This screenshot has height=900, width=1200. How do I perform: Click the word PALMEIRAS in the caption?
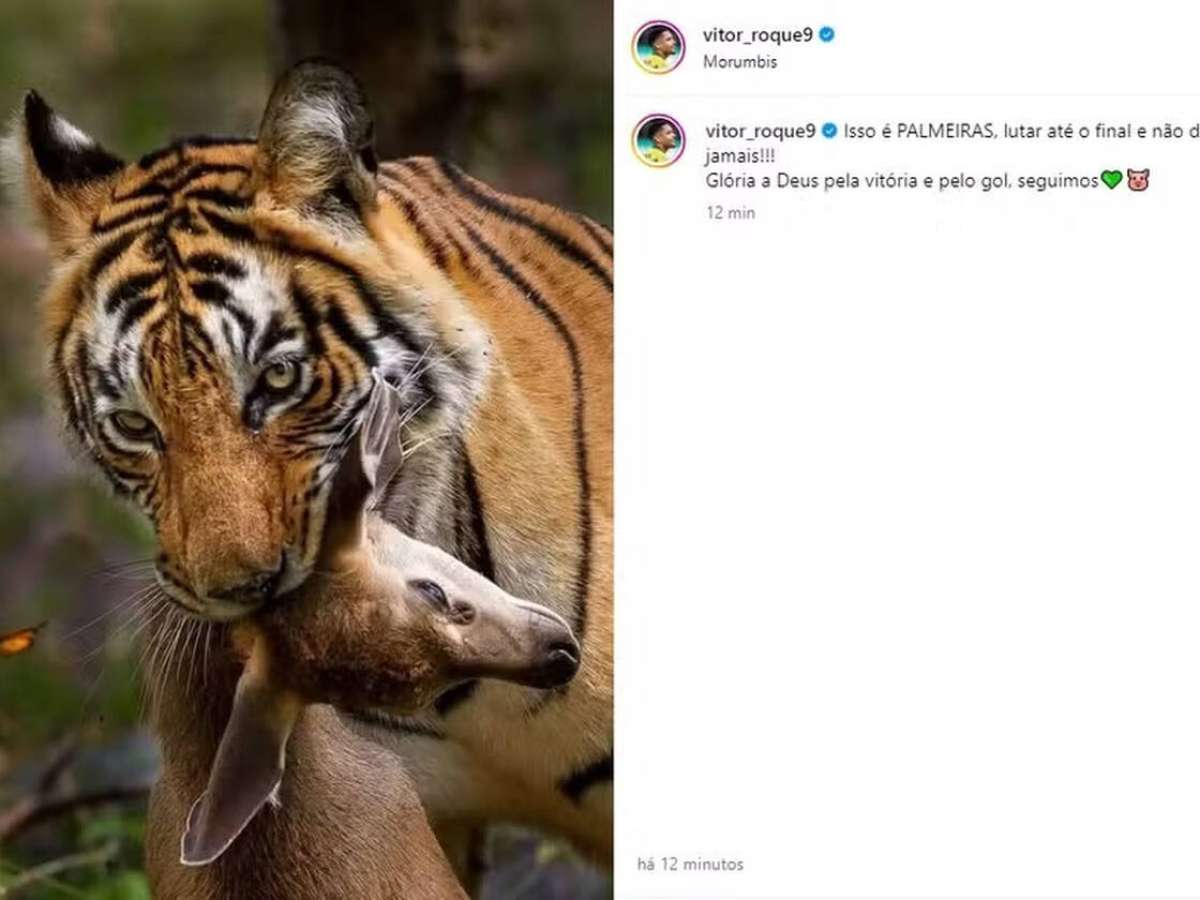click(941, 131)
